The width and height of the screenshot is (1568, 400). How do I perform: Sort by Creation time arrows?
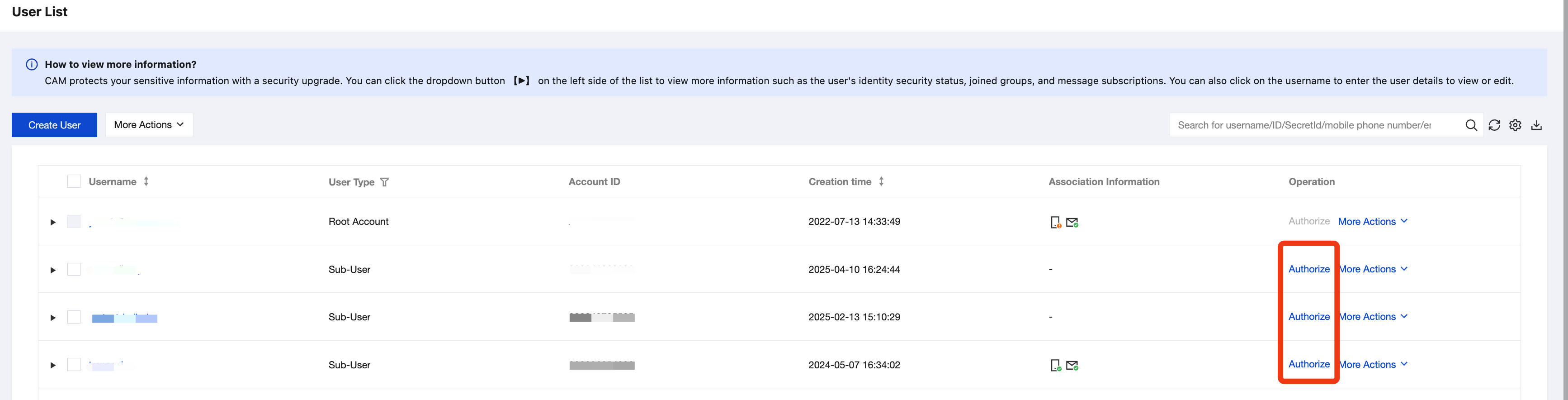coord(881,181)
